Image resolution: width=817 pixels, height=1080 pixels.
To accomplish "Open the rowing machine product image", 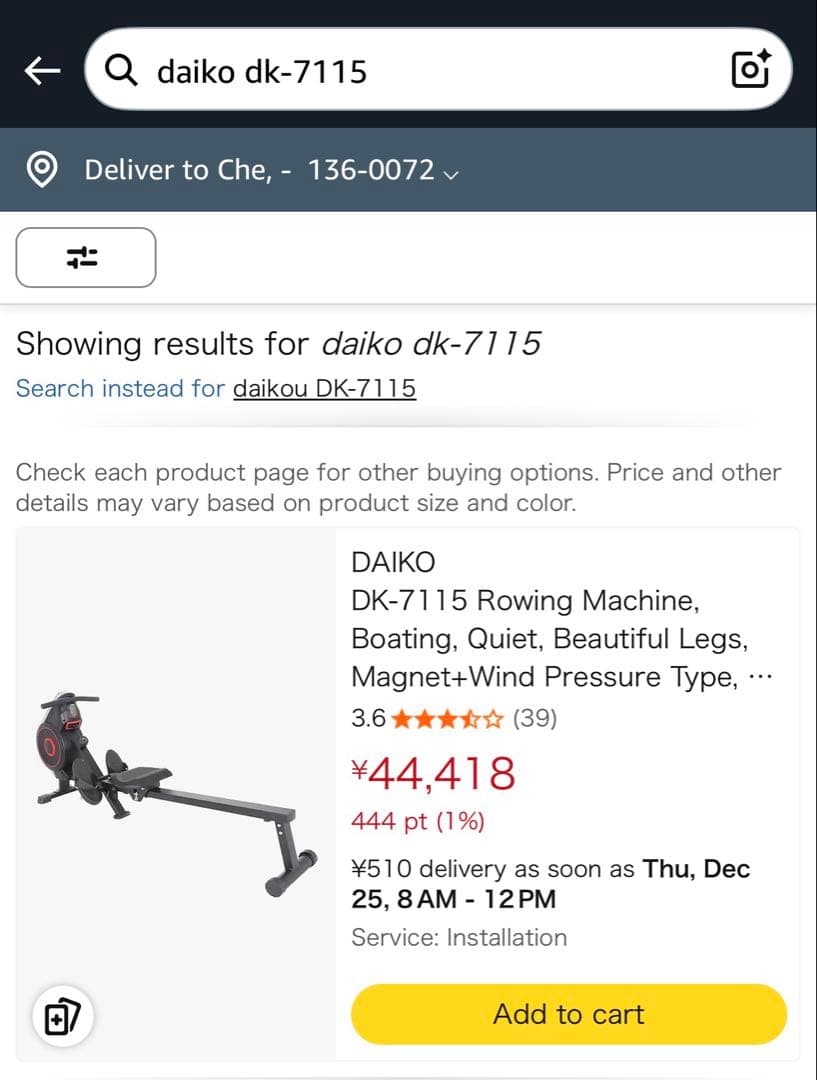I will pos(176,793).
